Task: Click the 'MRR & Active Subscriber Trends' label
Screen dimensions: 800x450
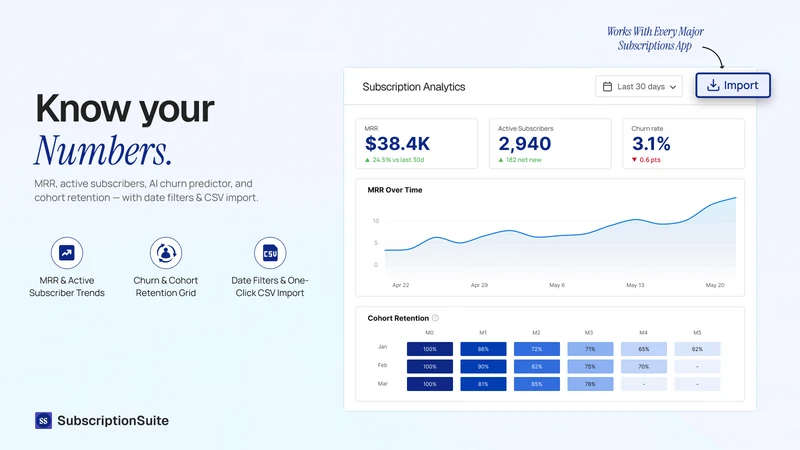Action: pos(67,287)
